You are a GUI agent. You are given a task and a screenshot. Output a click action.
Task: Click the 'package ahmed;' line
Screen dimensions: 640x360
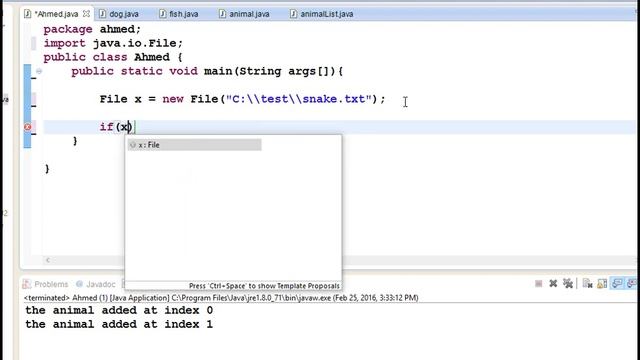(92, 29)
